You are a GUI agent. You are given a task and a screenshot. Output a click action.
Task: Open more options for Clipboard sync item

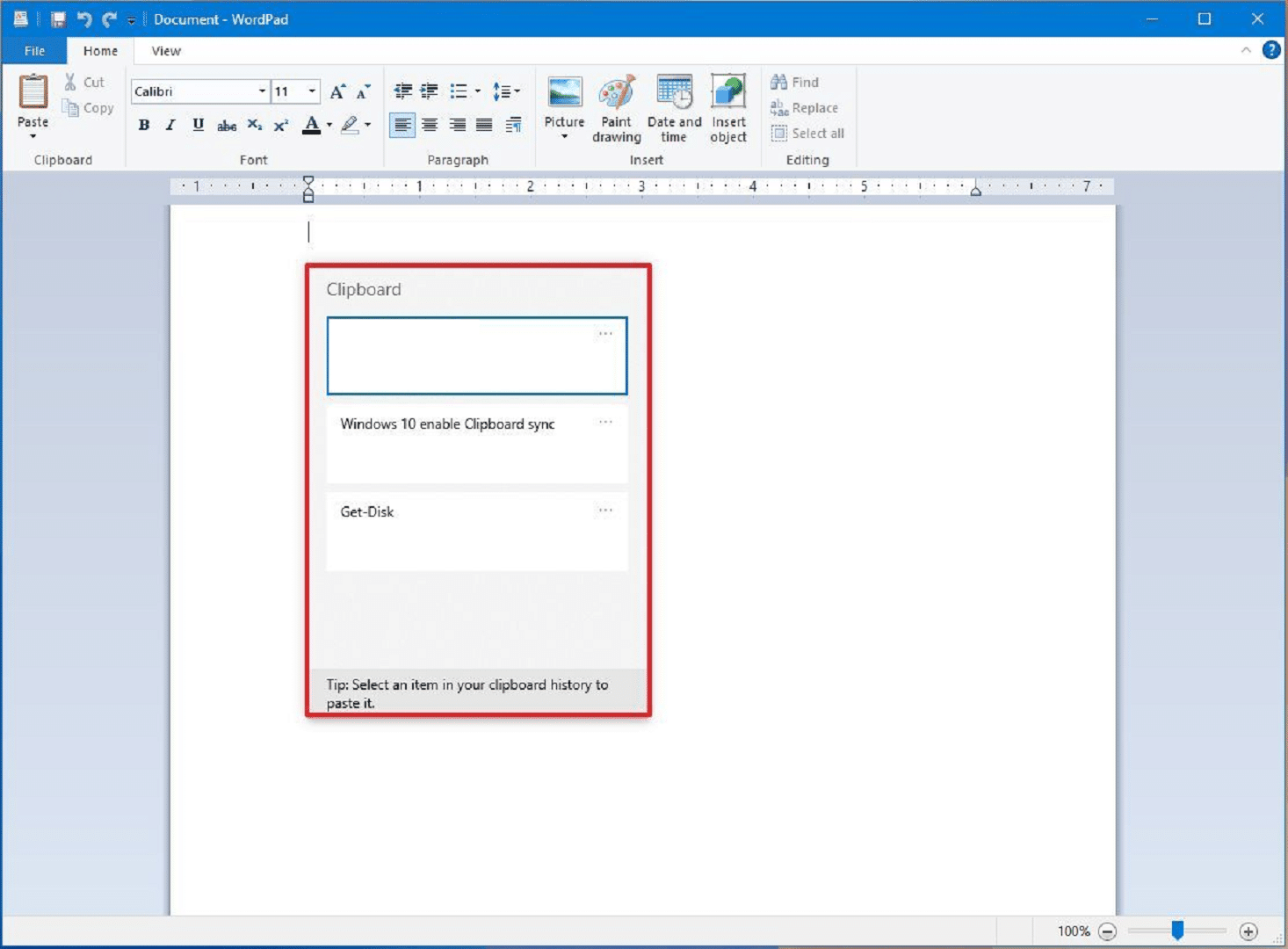pos(605,422)
